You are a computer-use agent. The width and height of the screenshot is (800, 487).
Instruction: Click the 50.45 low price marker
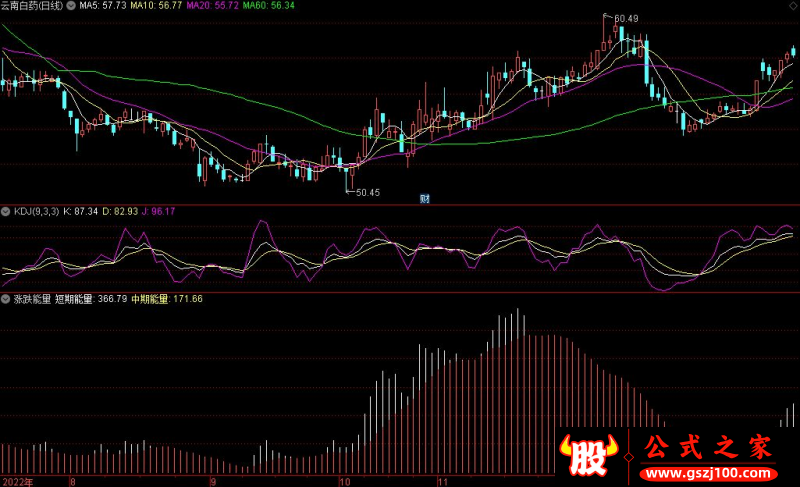(367, 192)
